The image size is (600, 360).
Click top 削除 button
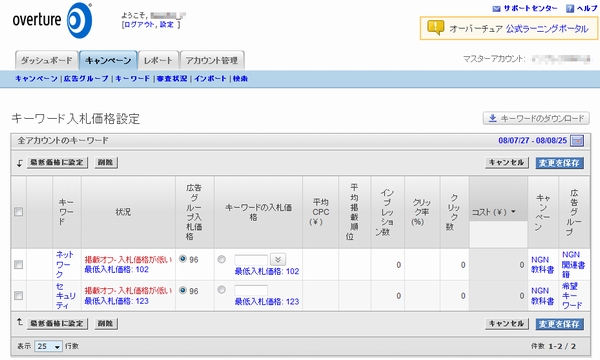106,163
